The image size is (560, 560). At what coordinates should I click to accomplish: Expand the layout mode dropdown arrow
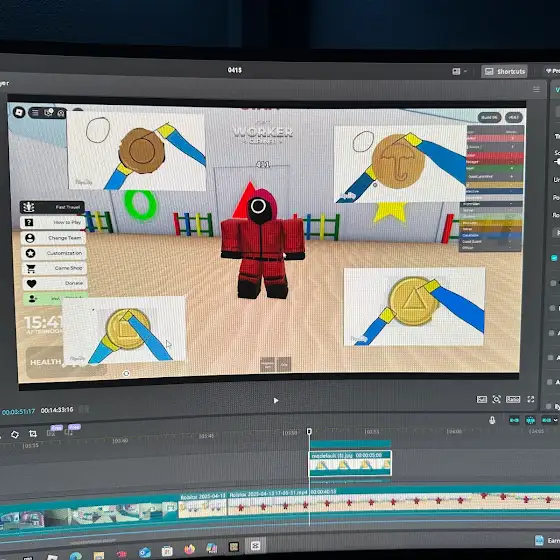tap(465, 71)
